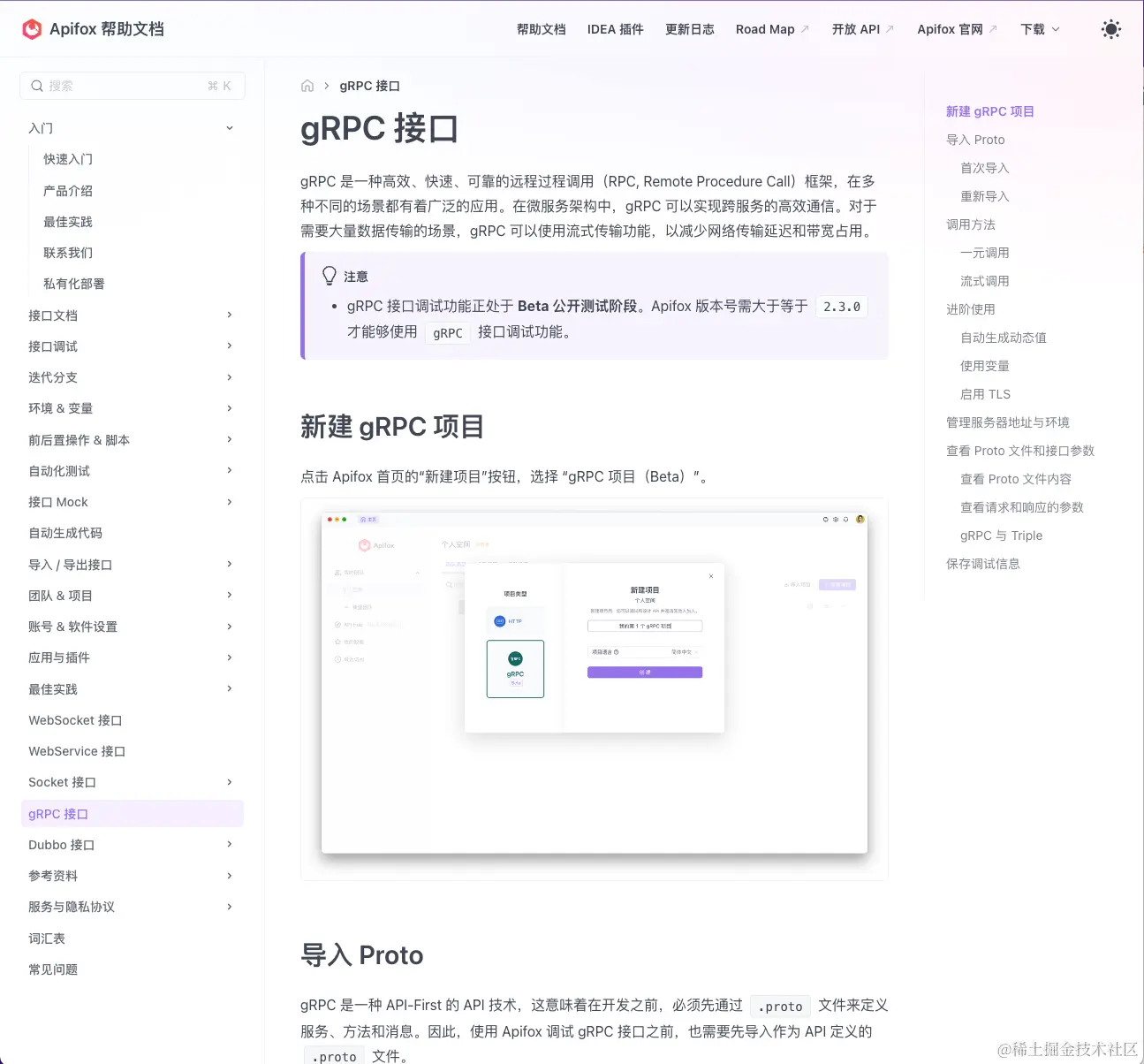Expand the 参考资料 sidebar section

tap(133, 876)
